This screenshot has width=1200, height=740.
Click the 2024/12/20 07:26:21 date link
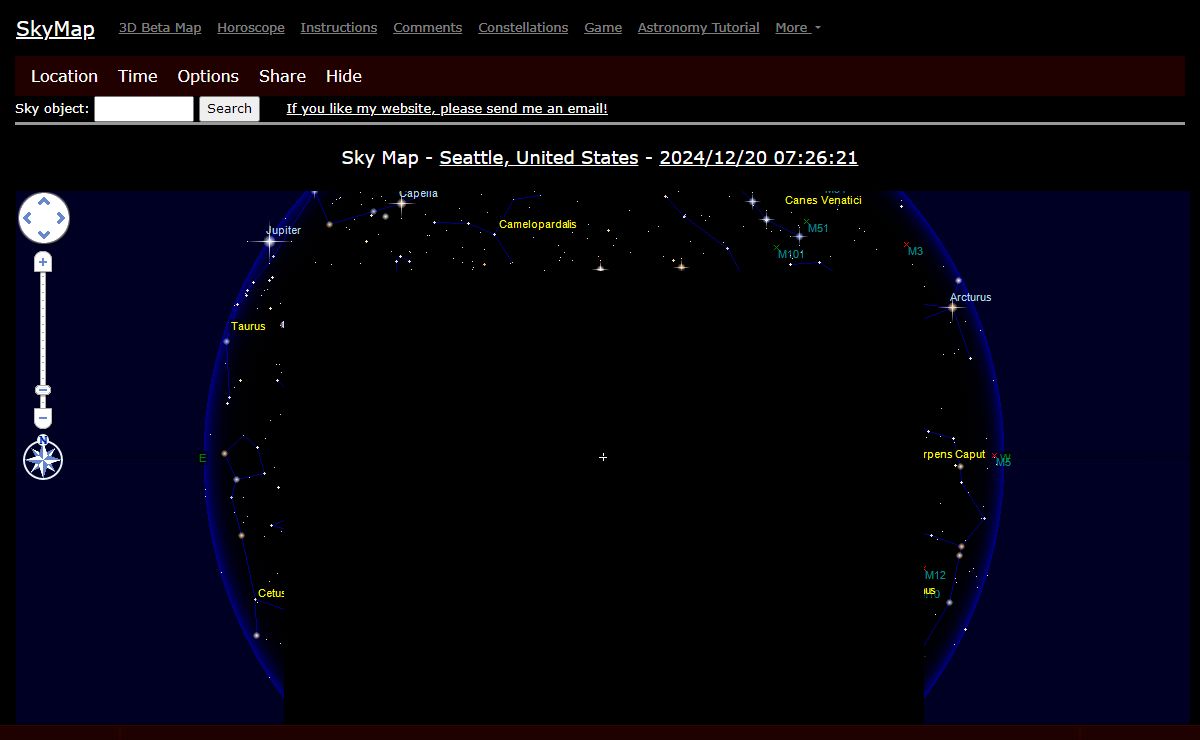[759, 158]
